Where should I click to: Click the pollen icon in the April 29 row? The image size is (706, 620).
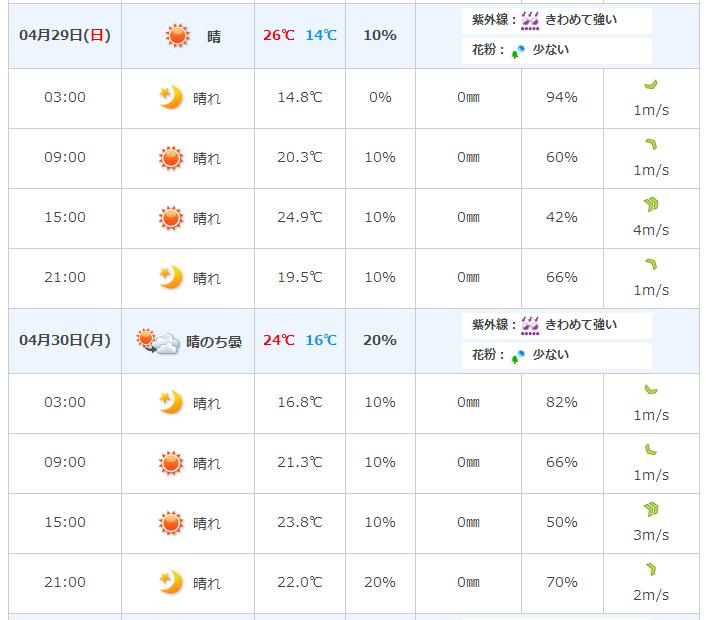(x=517, y=51)
